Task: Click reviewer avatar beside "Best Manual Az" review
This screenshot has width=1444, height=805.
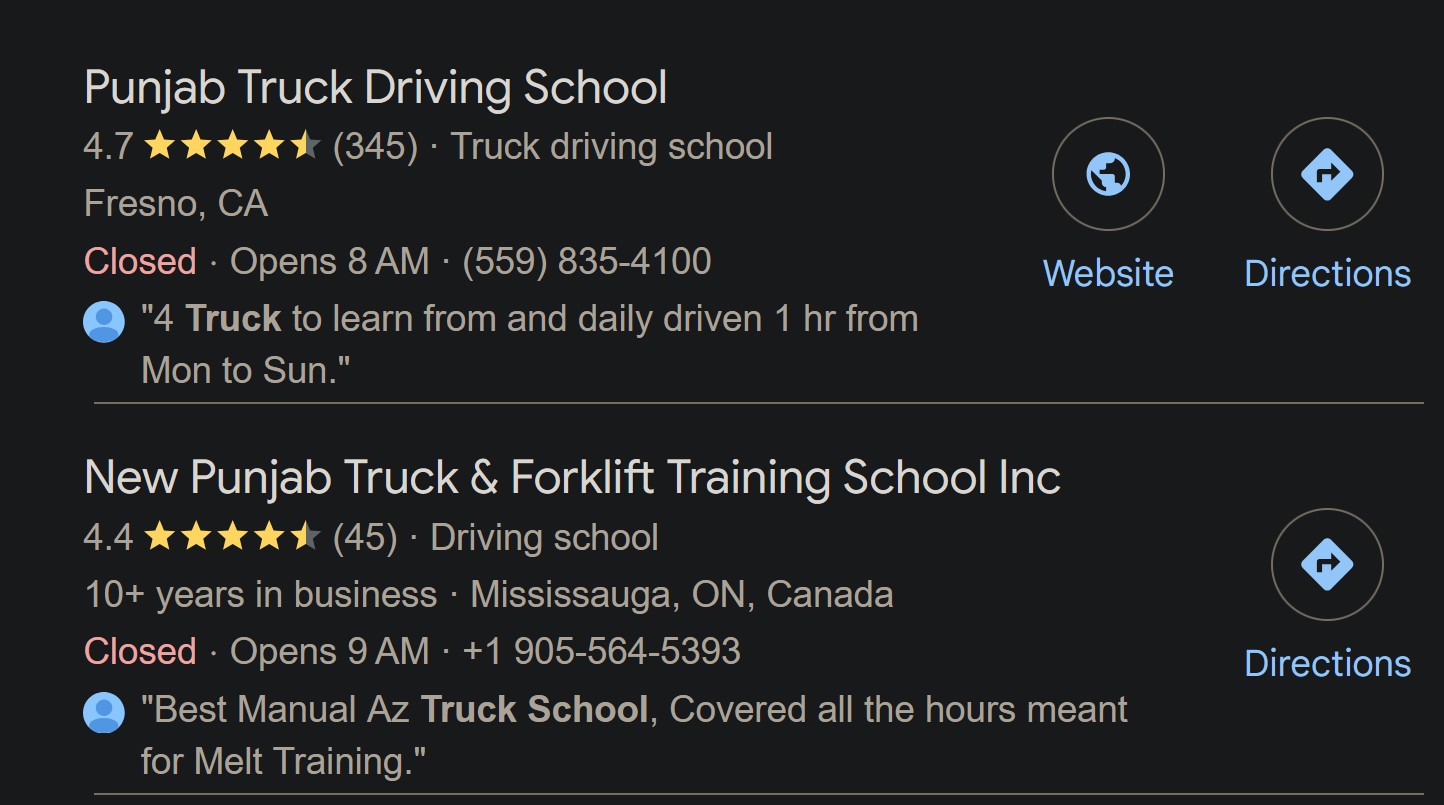Action: coord(104,712)
